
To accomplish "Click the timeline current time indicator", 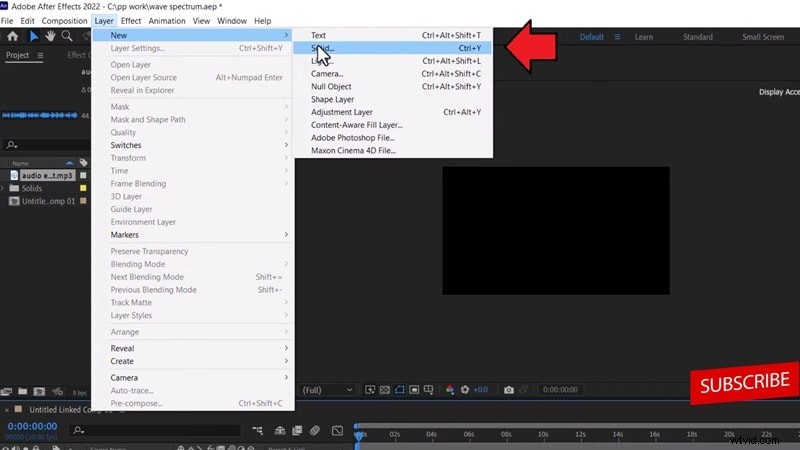I will 359,435.
